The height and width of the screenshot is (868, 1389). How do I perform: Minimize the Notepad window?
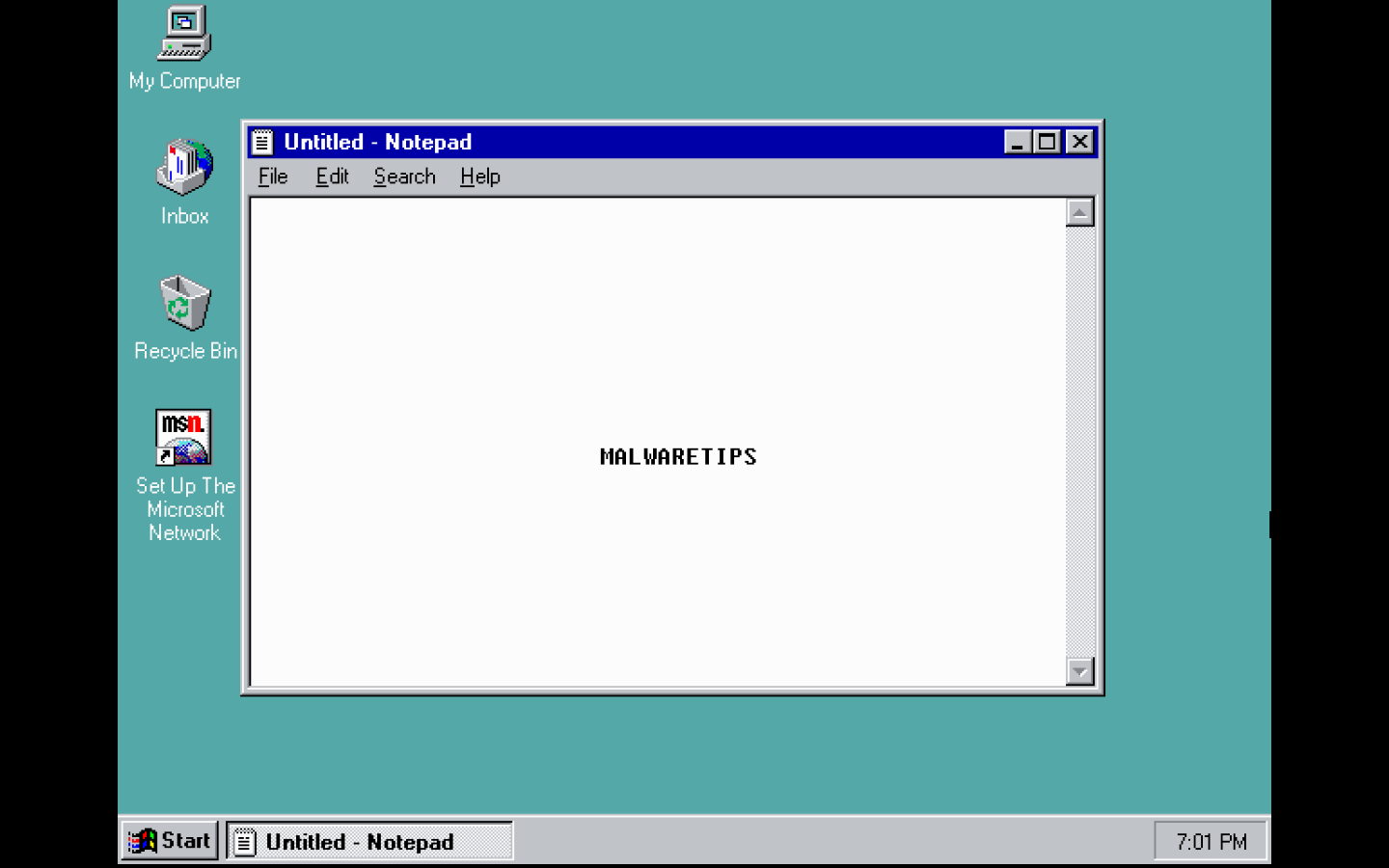(x=1018, y=143)
